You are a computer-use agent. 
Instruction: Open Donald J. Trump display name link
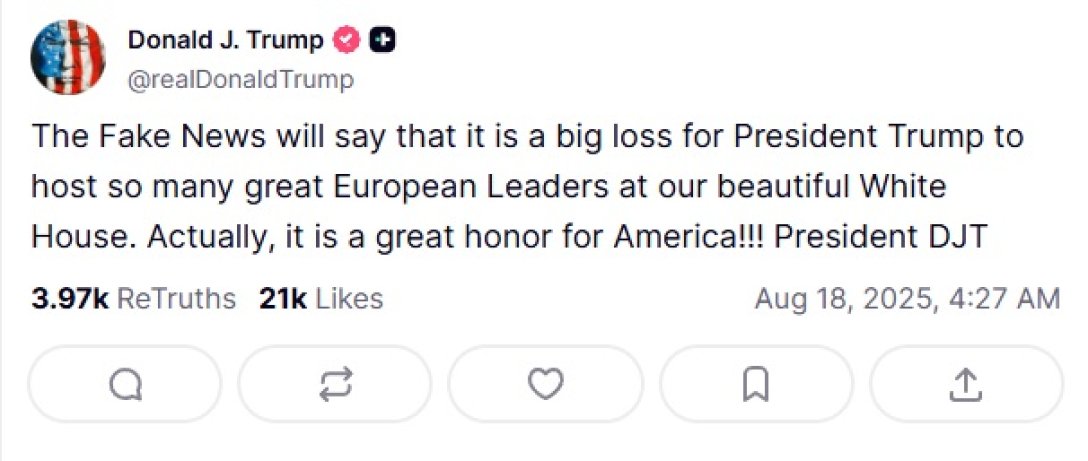click(x=225, y=40)
